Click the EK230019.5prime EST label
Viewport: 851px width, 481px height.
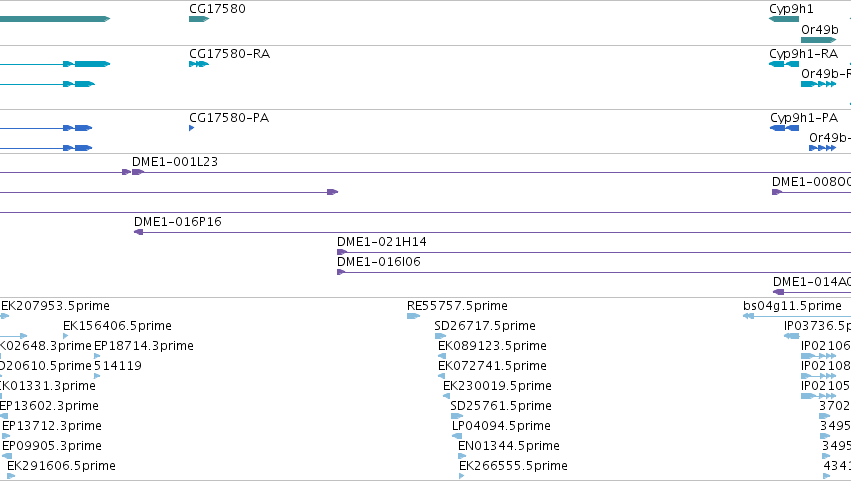[497, 386]
